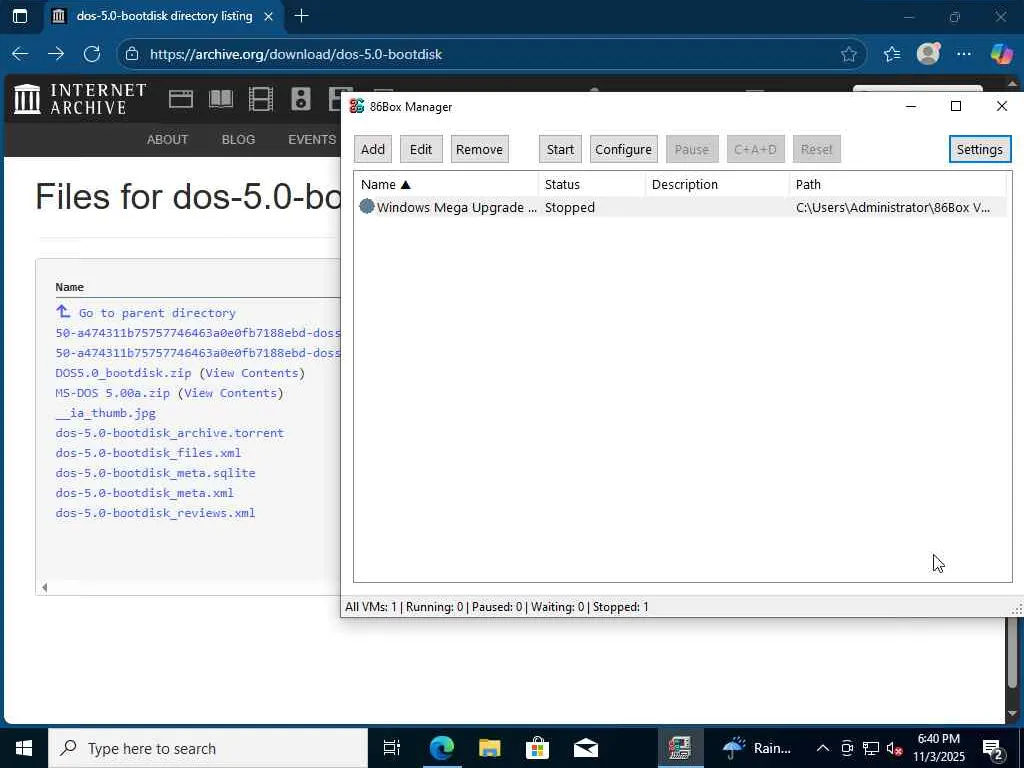The height and width of the screenshot is (768, 1024).
Task: Open Internet Archive video film icon
Action: tap(261, 99)
